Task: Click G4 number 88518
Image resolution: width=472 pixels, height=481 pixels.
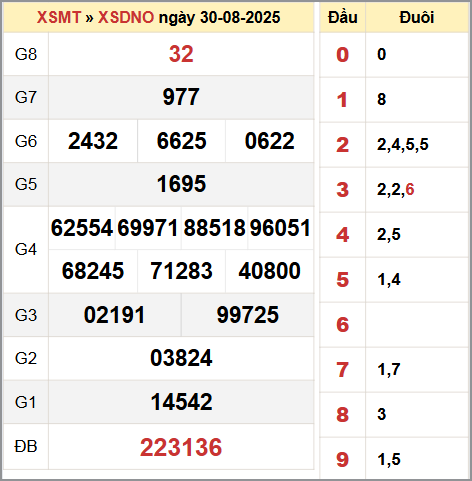Action: point(214,228)
